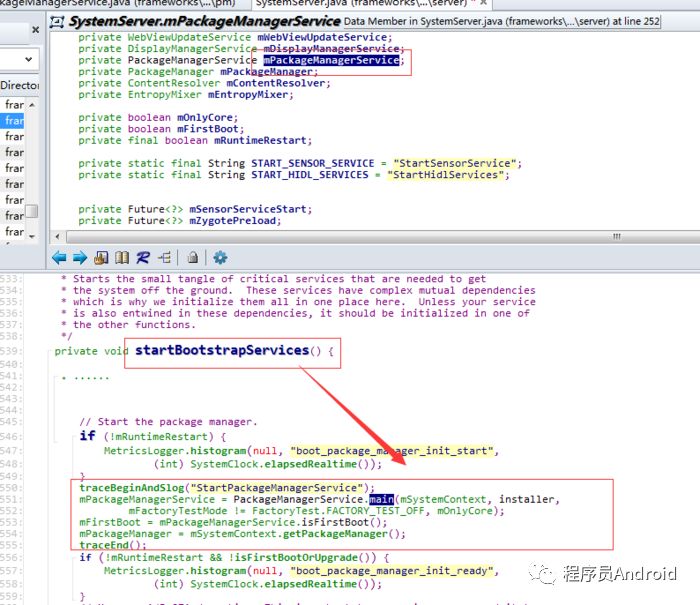Click START_HIDL_SERVICES constant
The image size is (700, 605).
(310, 175)
